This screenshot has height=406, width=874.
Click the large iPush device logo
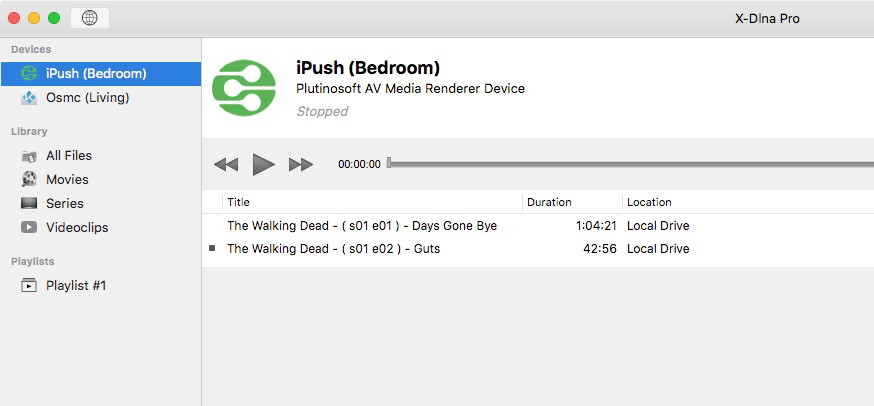point(246,88)
